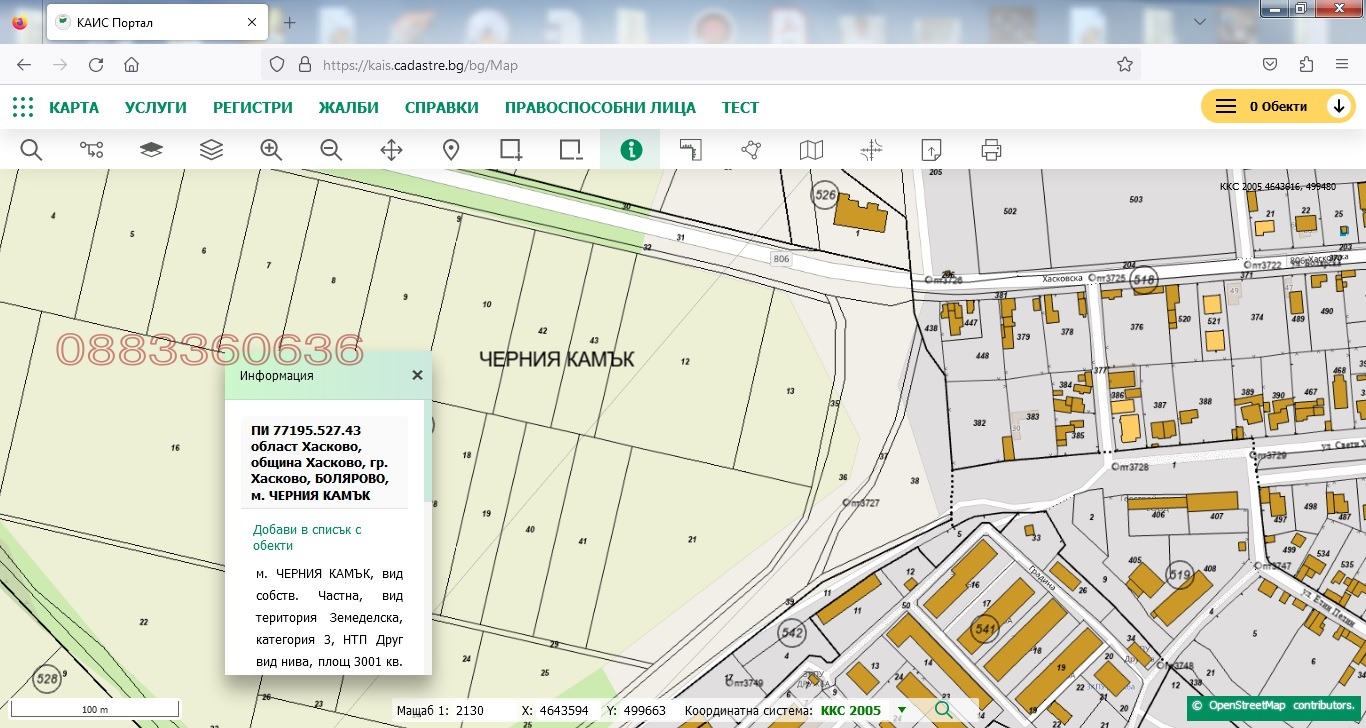The height and width of the screenshot is (728, 1366).
Task: Select the Zoom In tool
Action: [x=271, y=150]
